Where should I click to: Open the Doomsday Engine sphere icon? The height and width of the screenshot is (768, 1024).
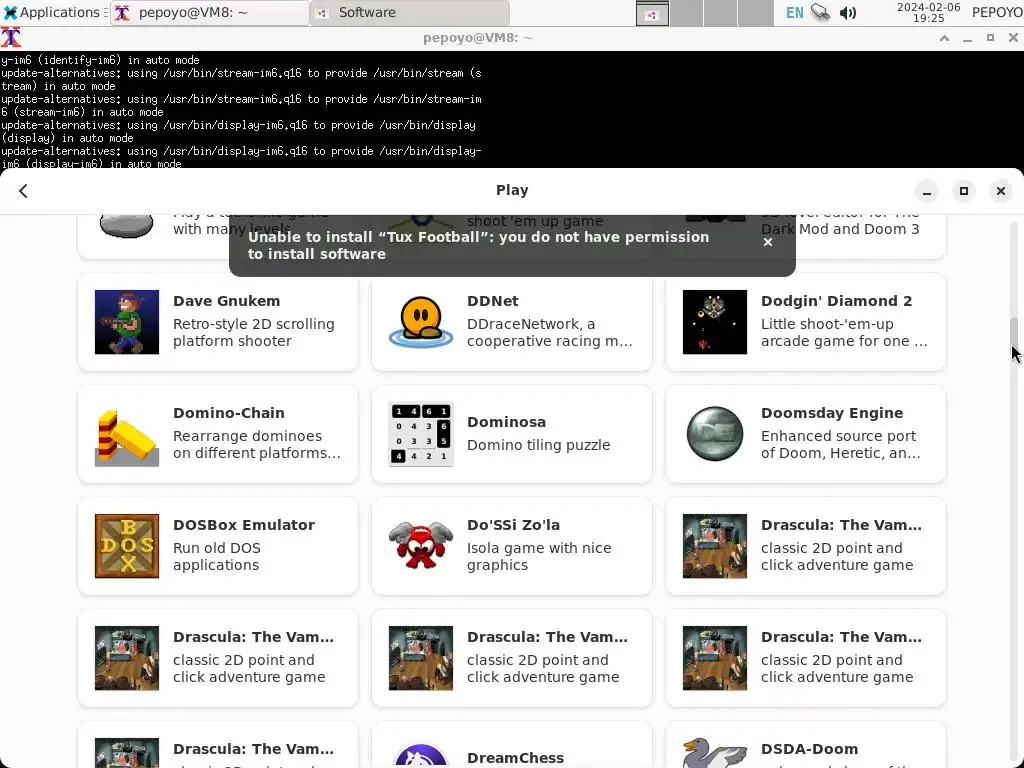pyautogui.click(x=714, y=434)
